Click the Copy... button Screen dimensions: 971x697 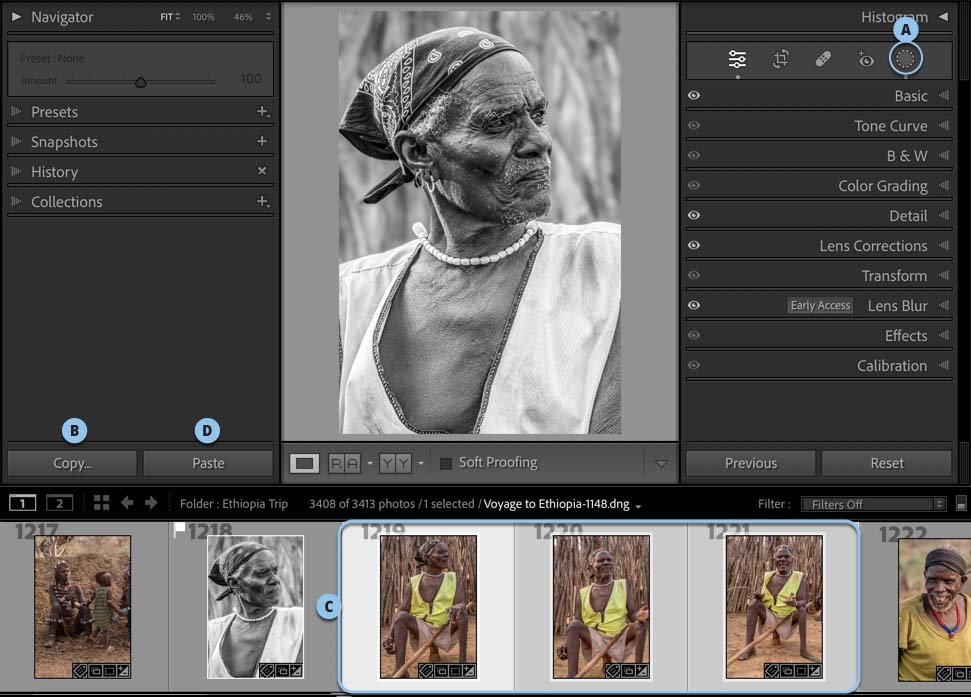[72, 463]
